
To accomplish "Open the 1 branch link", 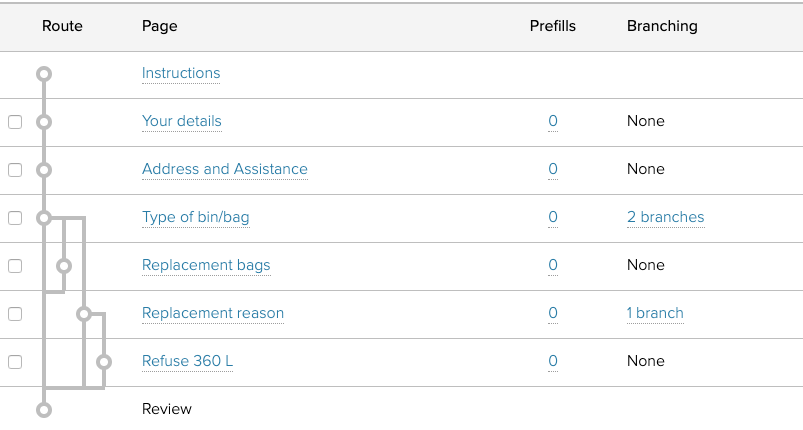I will coord(655,313).
